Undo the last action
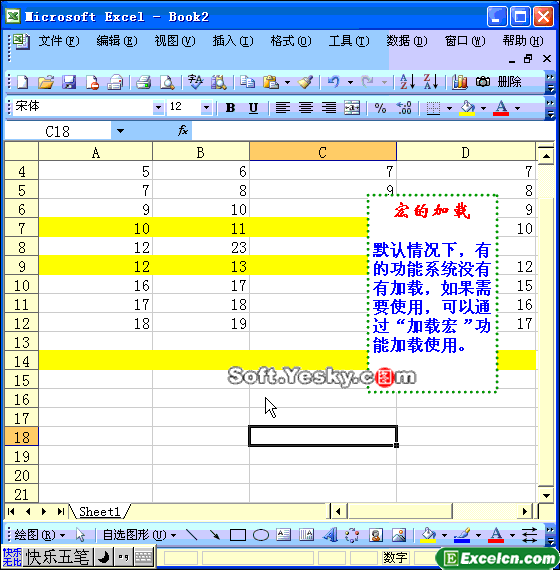 coord(333,82)
